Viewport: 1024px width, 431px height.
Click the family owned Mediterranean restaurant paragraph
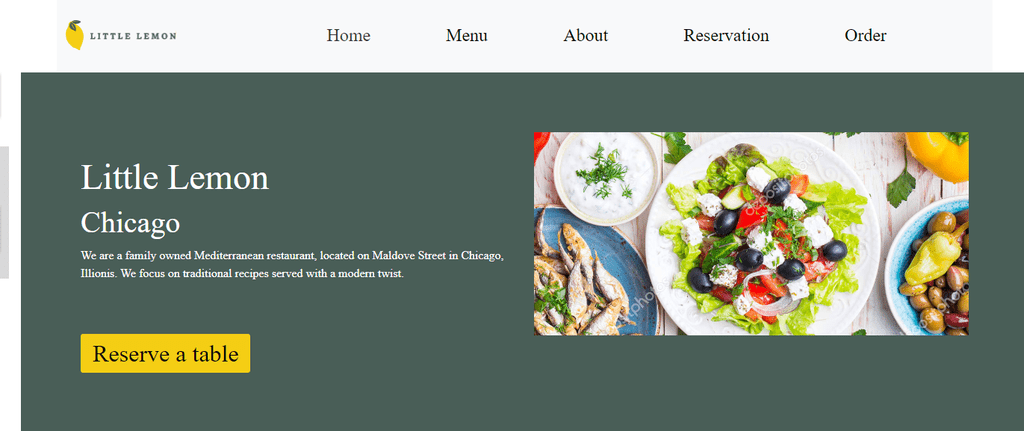tap(292, 264)
